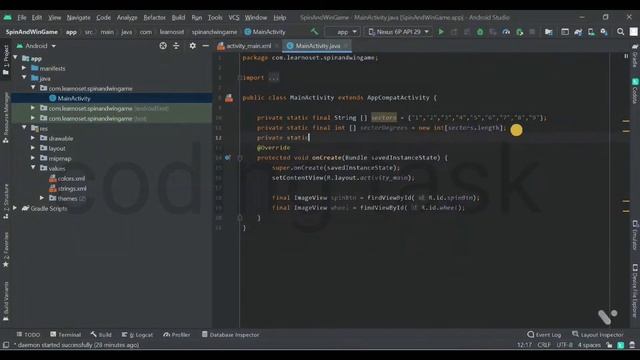Open the Database Inspector tool window
640x360 pixels.
231,335
